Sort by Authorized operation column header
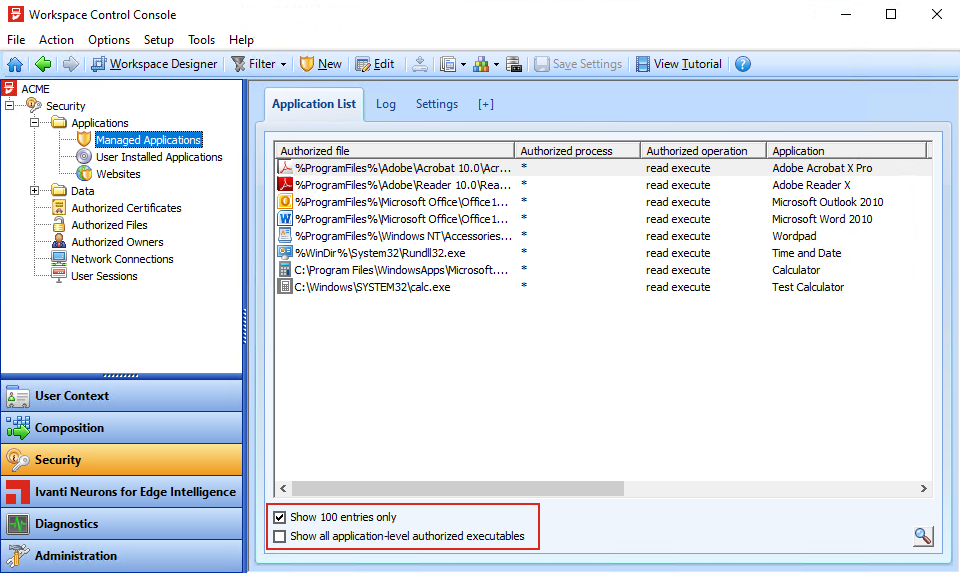This screenshot has width=960, height=573. (x=703, y=151)
